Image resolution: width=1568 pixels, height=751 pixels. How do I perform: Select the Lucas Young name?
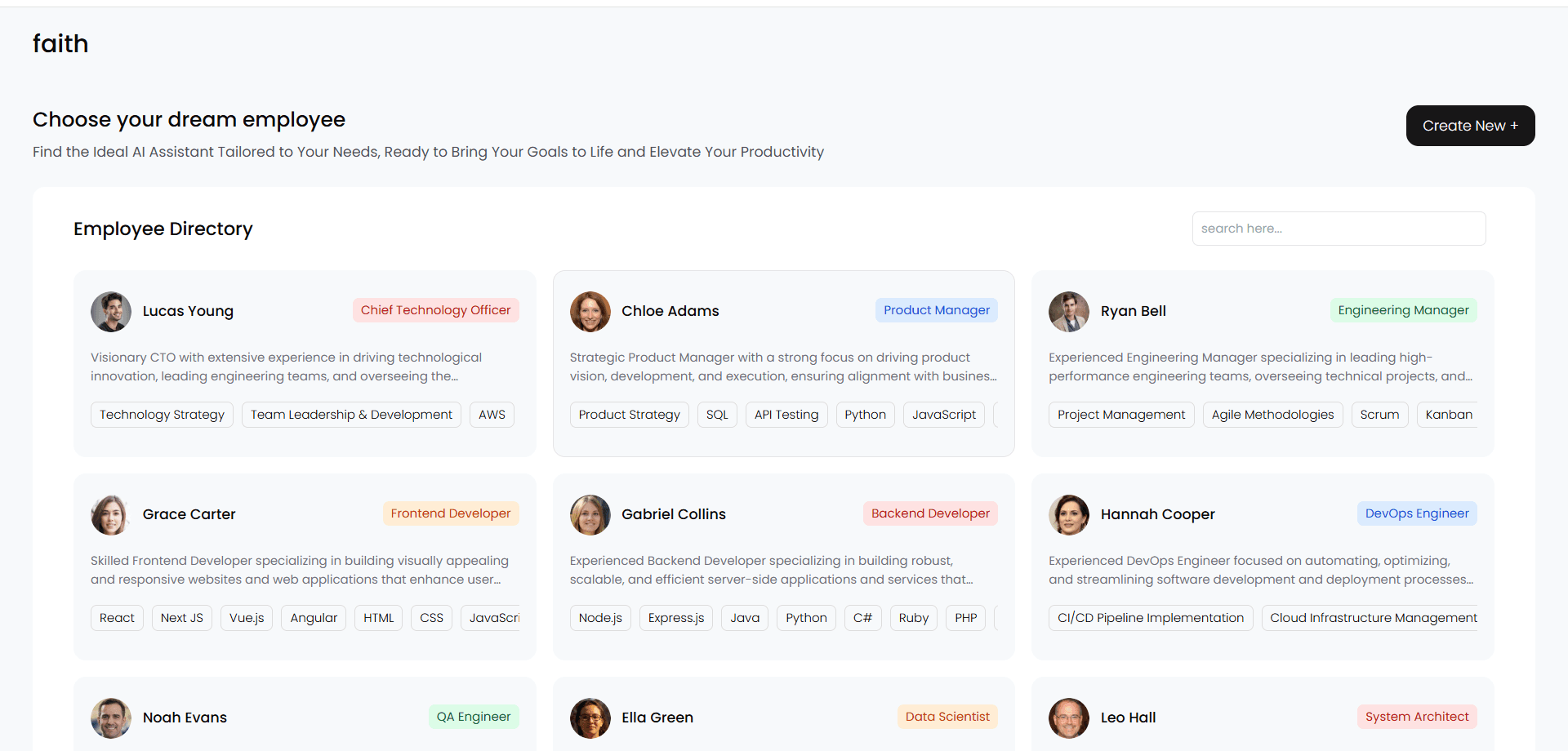[x=188, y=311]
